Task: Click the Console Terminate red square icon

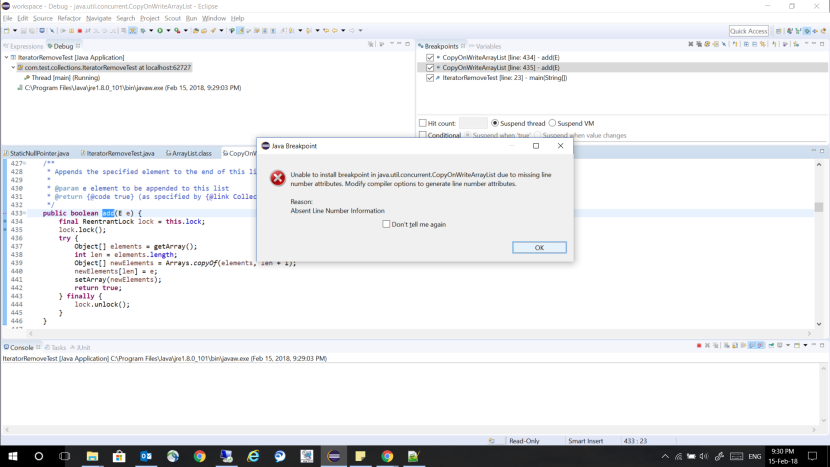Action: click(699, 345)
